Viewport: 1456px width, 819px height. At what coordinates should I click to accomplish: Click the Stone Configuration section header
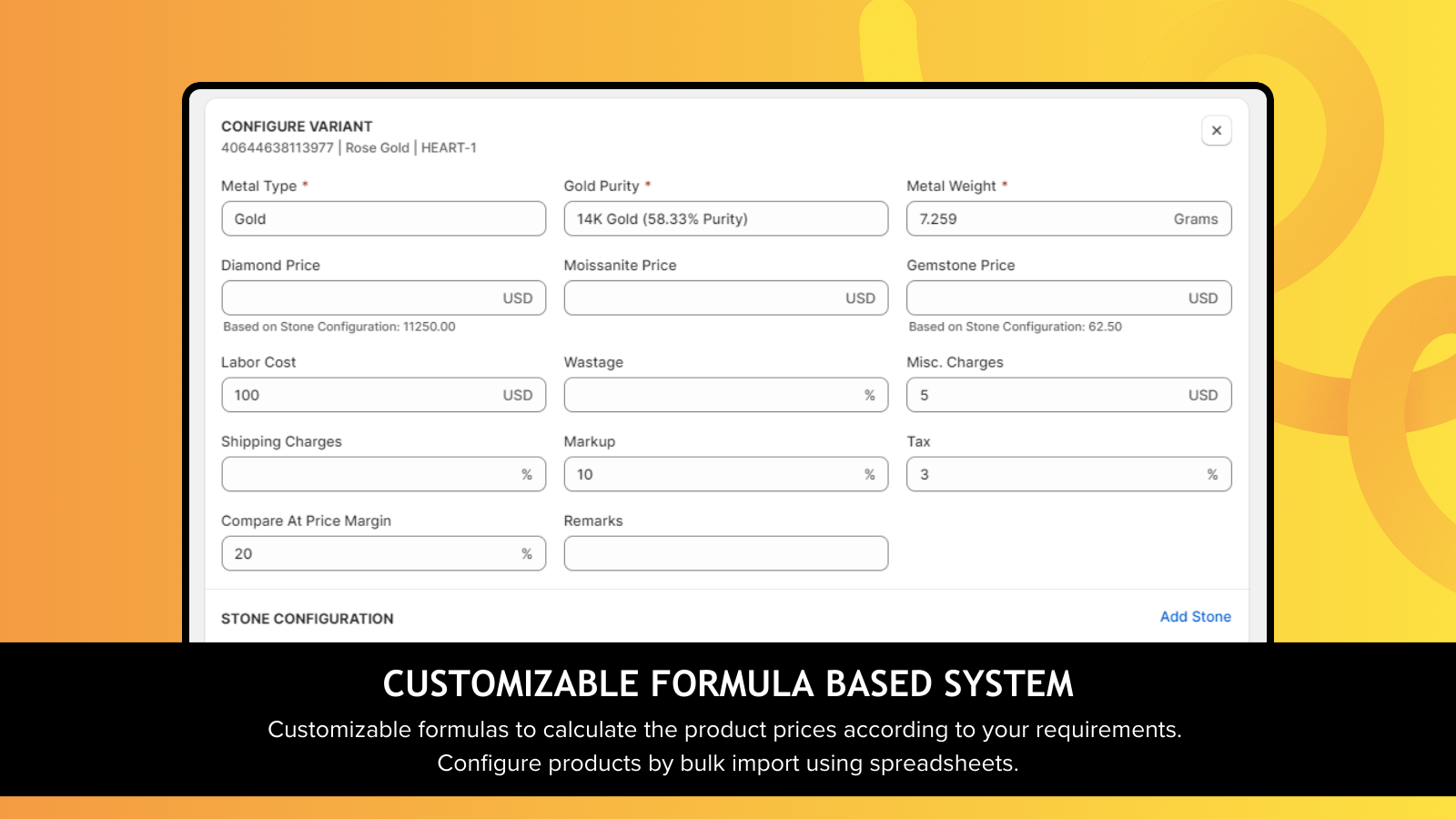(x=307, y=619)
